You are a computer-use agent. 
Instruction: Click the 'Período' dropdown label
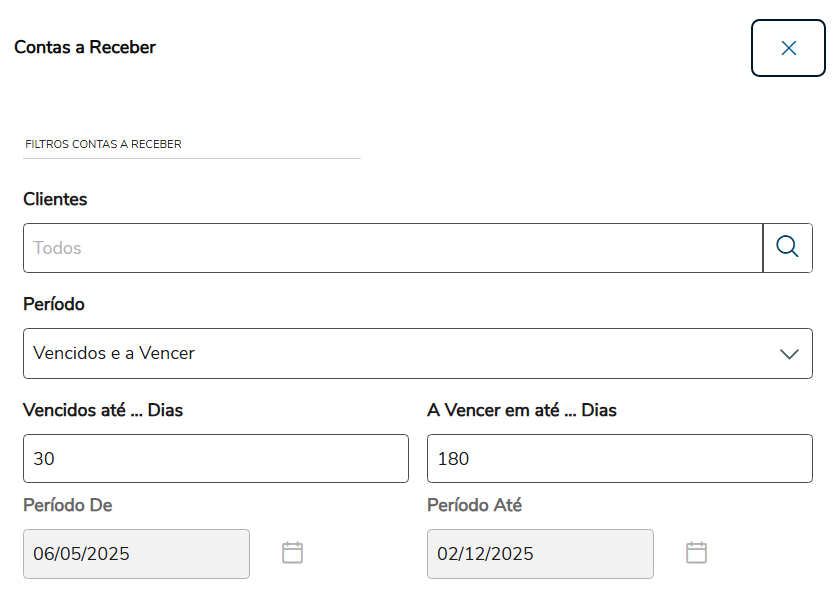[54, 304]
